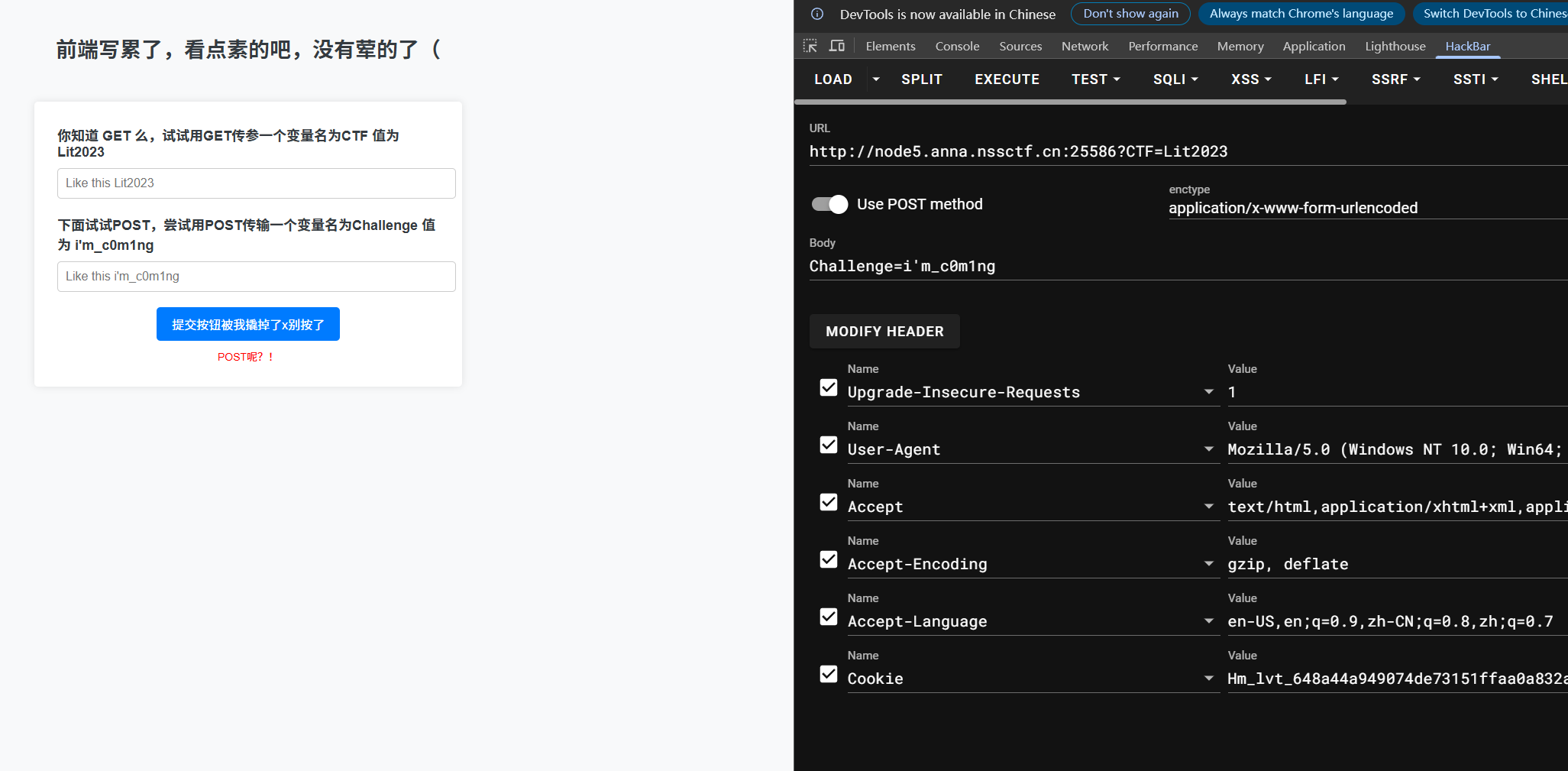This screenshot has height=771, width=1568.
Task: Click the DevTools info notification icon
Action: point(817,14)
